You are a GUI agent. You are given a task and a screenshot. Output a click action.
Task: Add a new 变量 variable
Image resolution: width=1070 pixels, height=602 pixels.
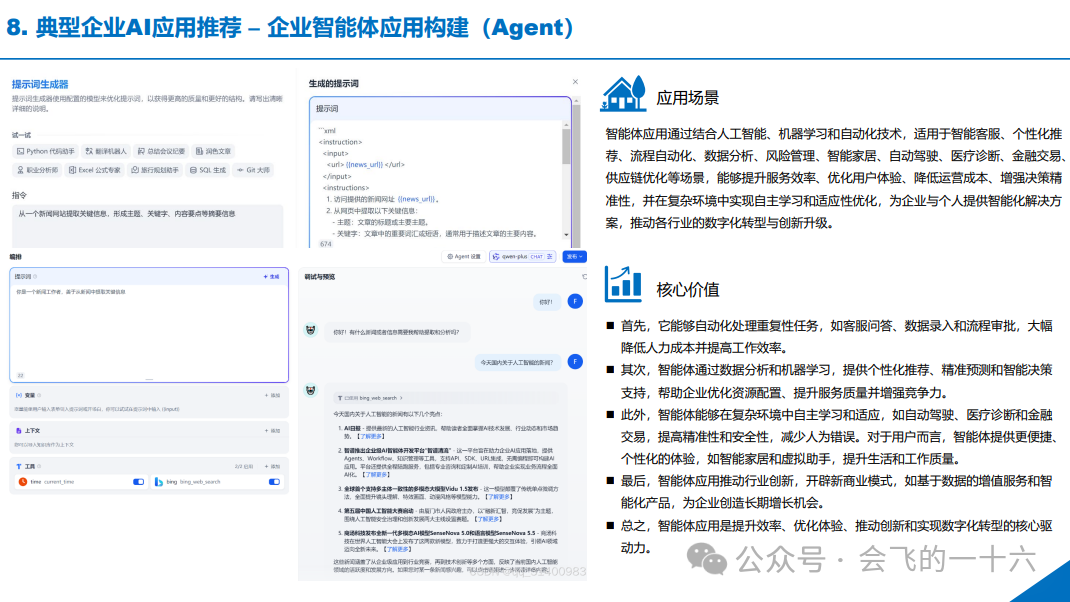(x=272, y=395)
